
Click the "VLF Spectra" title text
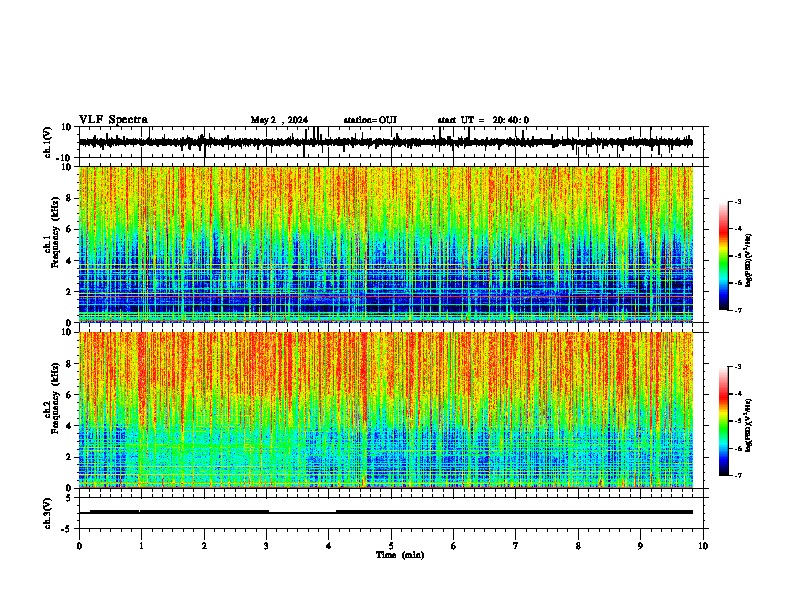click(113, 120)
